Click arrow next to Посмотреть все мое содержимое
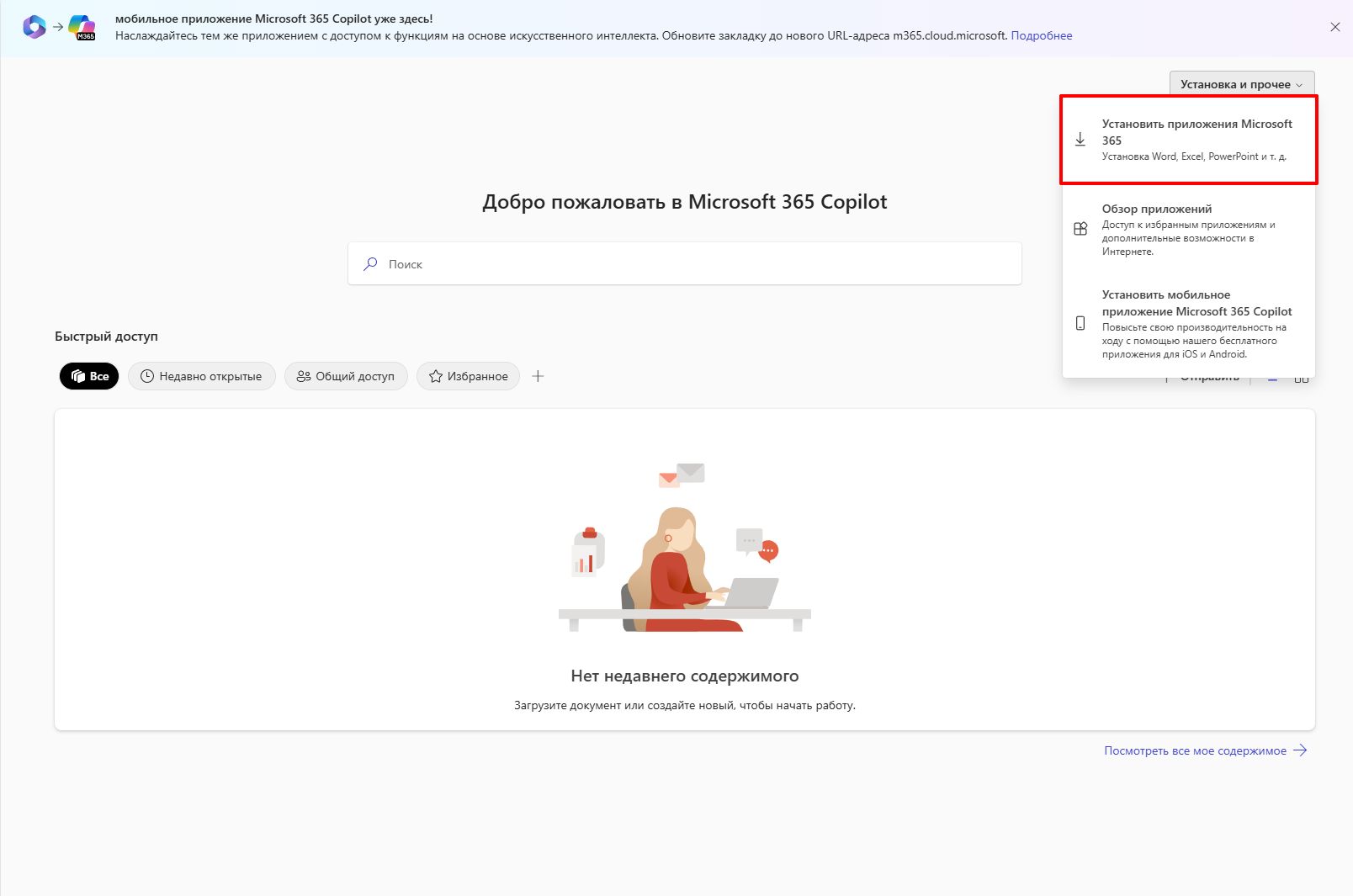 [x=1300, y=750]
